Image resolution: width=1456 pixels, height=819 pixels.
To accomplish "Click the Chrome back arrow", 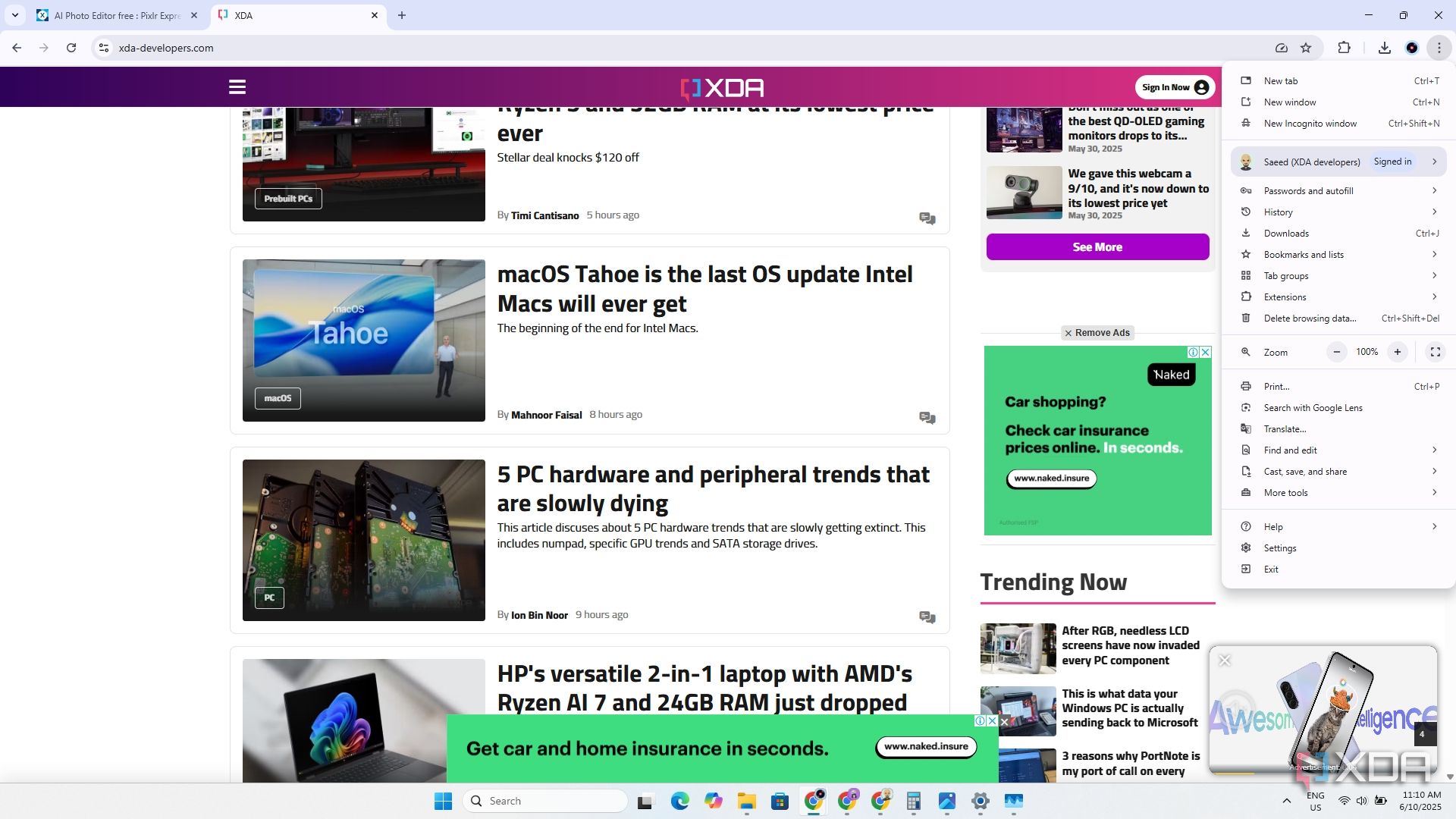I will [x=17, y=48].
